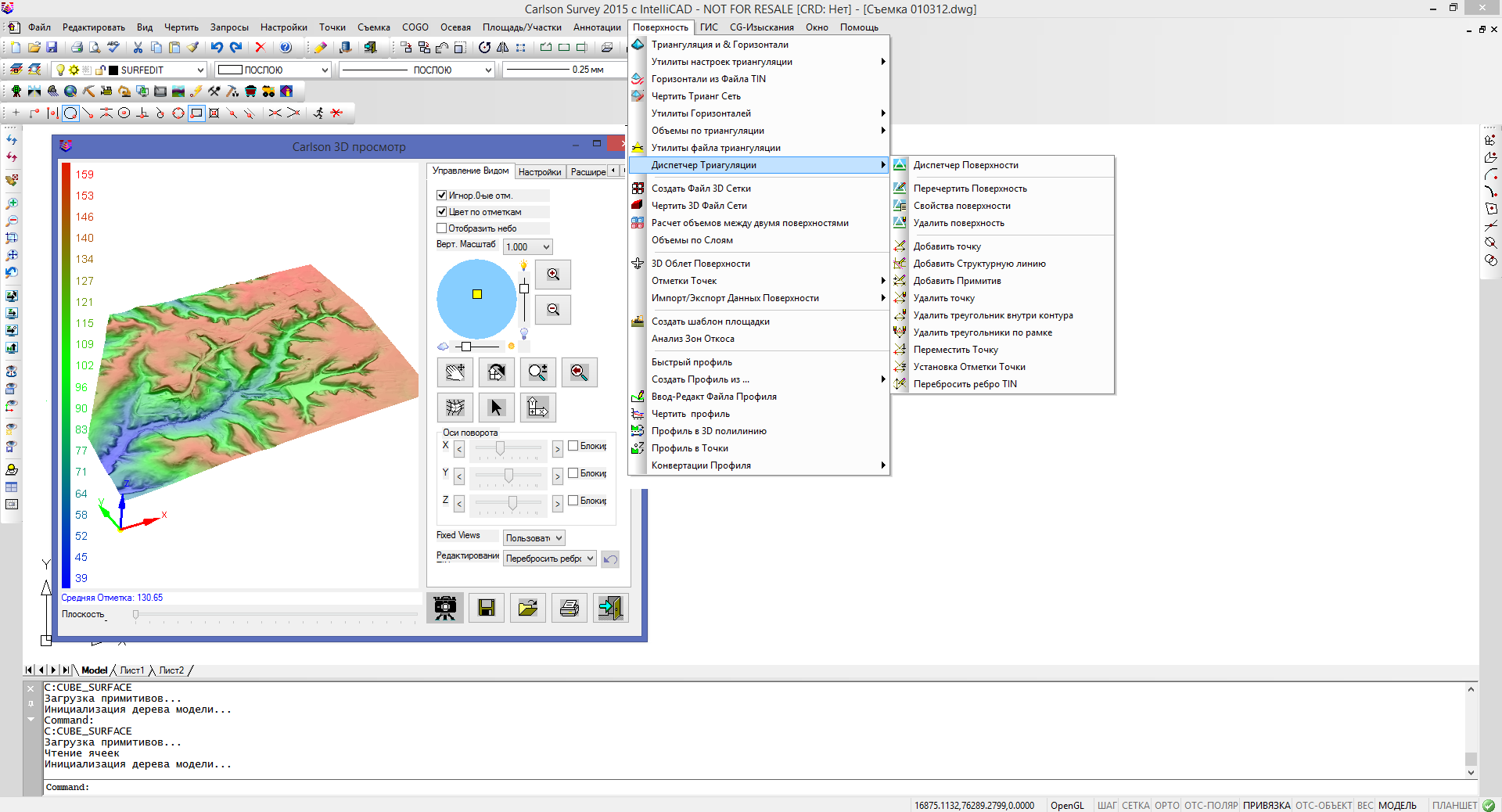Click the command history scrollbar down arrow
The width and height of the screenshot is (1502, 812).
coord(1471,773)
